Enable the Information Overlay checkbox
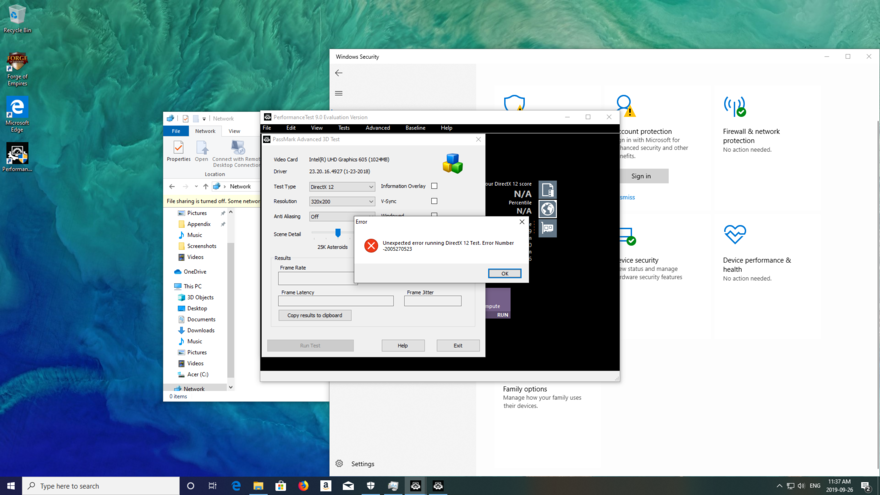Screen dimensions: 880x495 (x=434, y=186)
